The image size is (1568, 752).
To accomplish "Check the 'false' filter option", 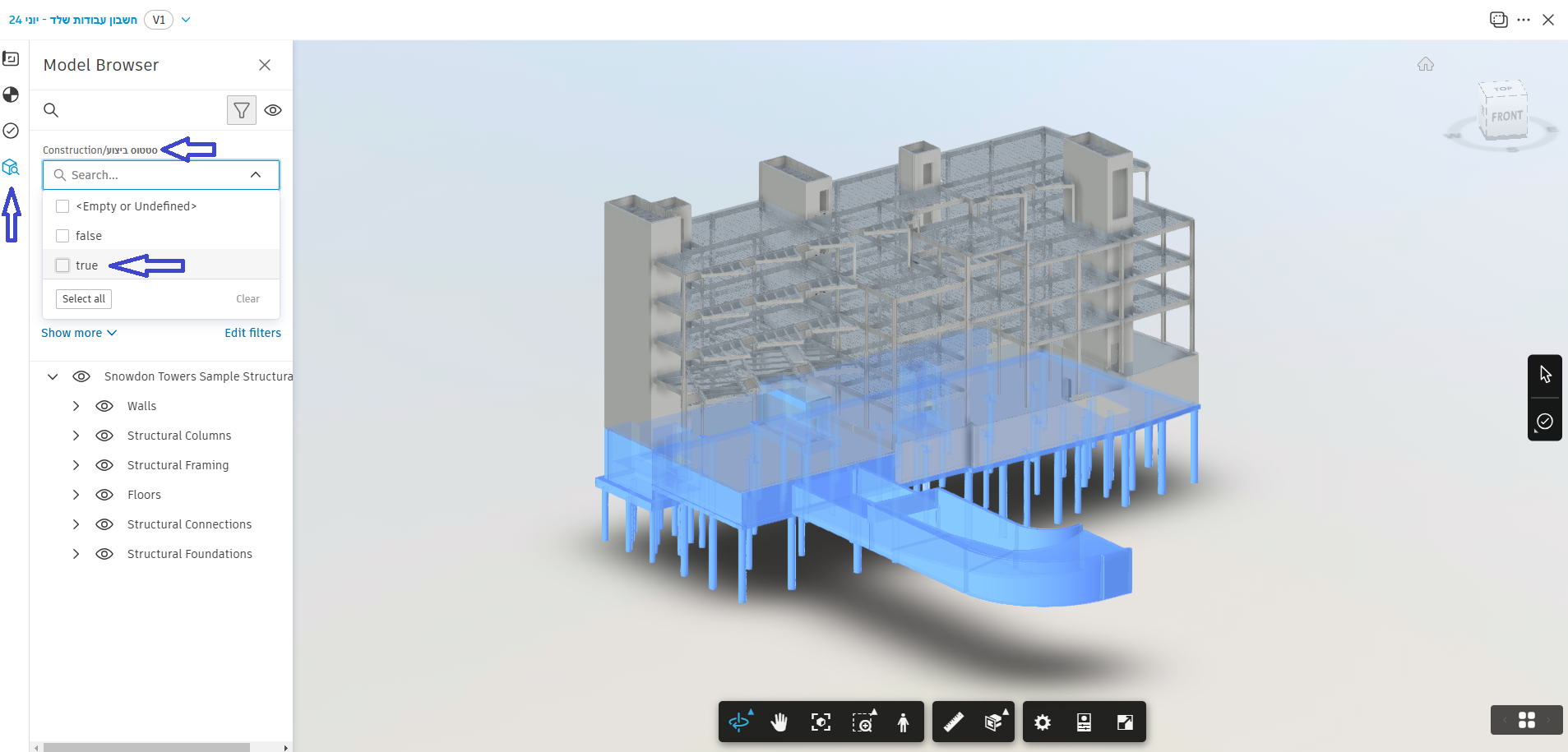I will pyautogui.click(x=62, y=236).
